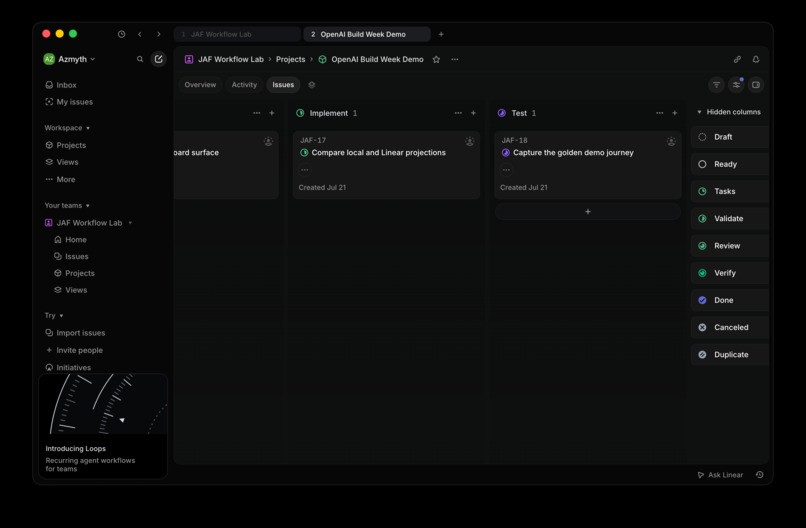This screenshot has height=528, width=806.
Task: Open Inbox in the sidebar
Action: click(x=61, y=85)
